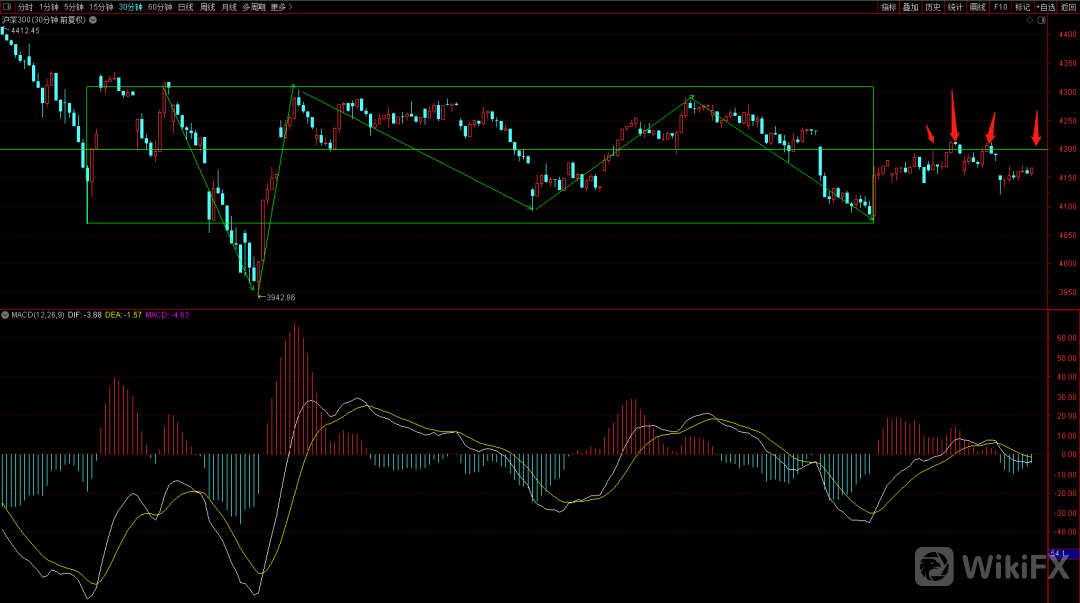This screenshot has height=603, width=1080.
Task: Click the 指标 indicators button
Action: click(888, 7)
